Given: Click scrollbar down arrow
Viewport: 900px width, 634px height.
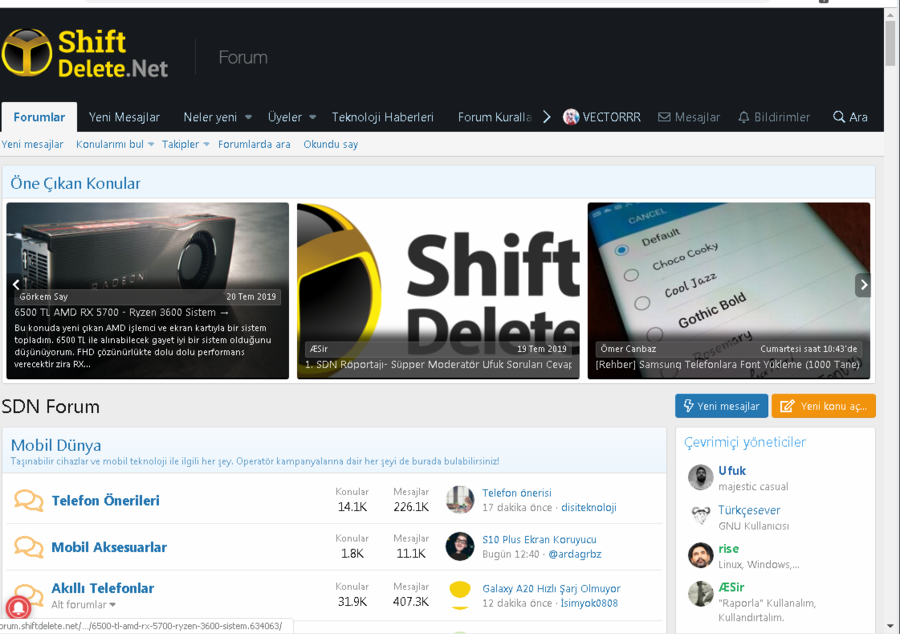Looking at the screenshot, I should pyautogui.click(x=890, y=626).
